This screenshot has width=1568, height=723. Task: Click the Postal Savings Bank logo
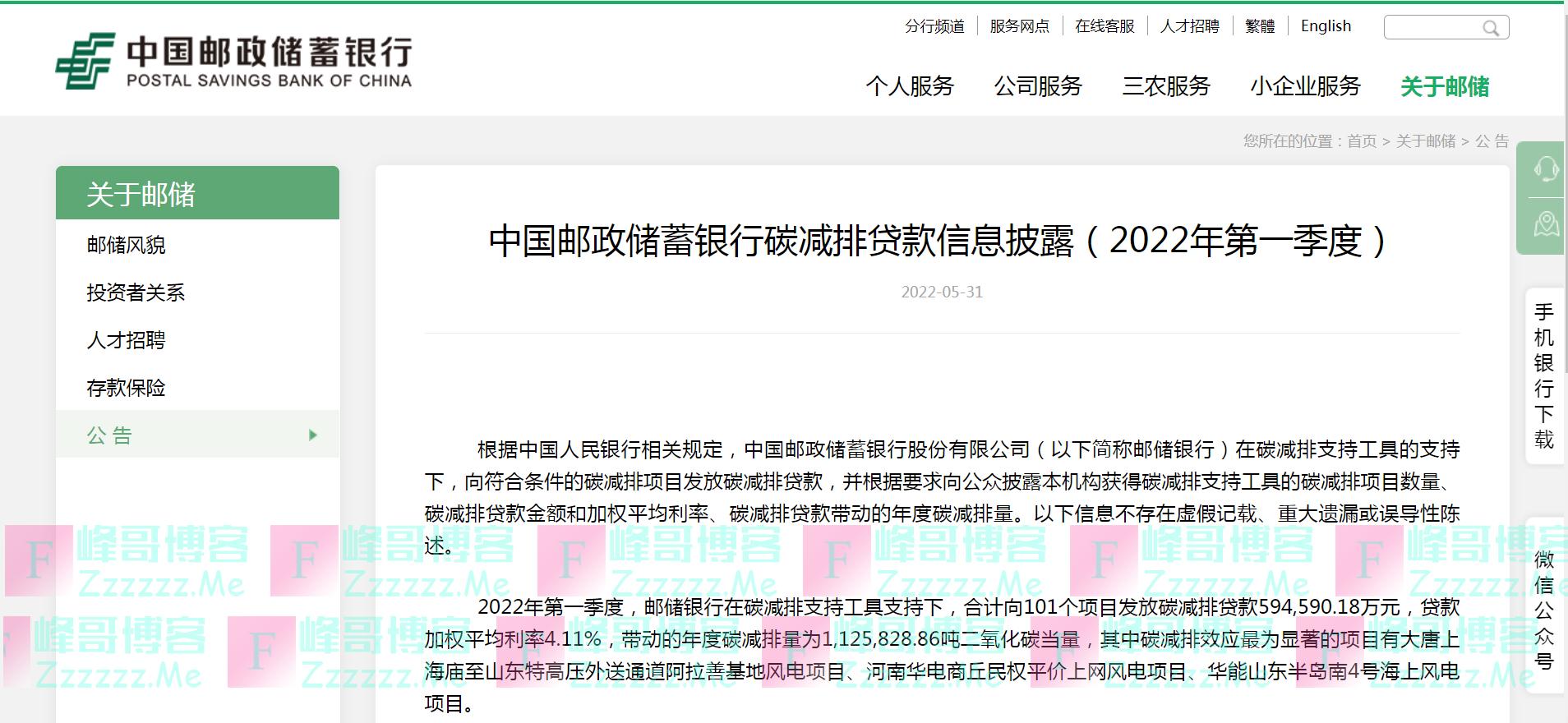pyautogui.click(x=233, y=61)
